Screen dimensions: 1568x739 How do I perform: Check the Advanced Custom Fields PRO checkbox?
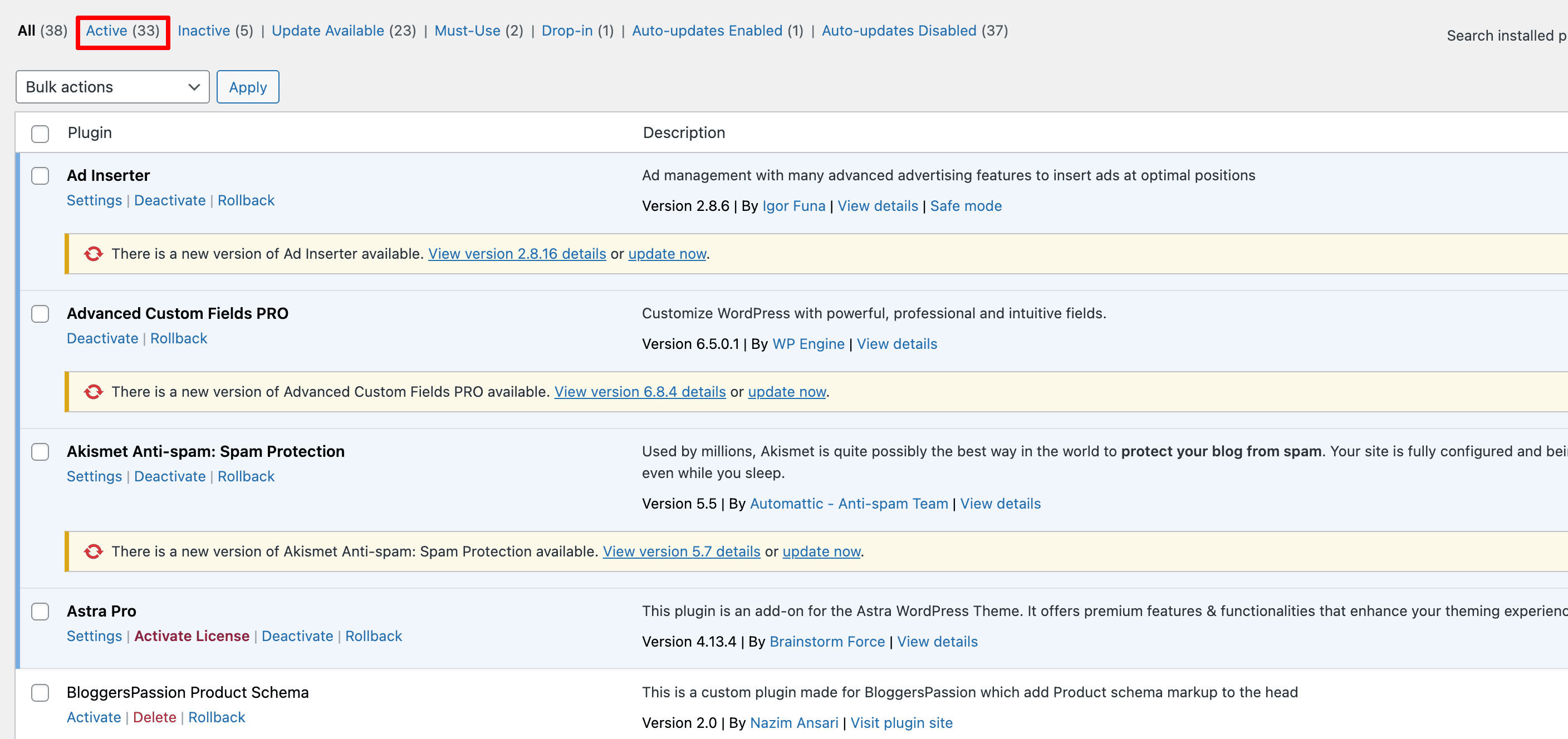point(40,314)
